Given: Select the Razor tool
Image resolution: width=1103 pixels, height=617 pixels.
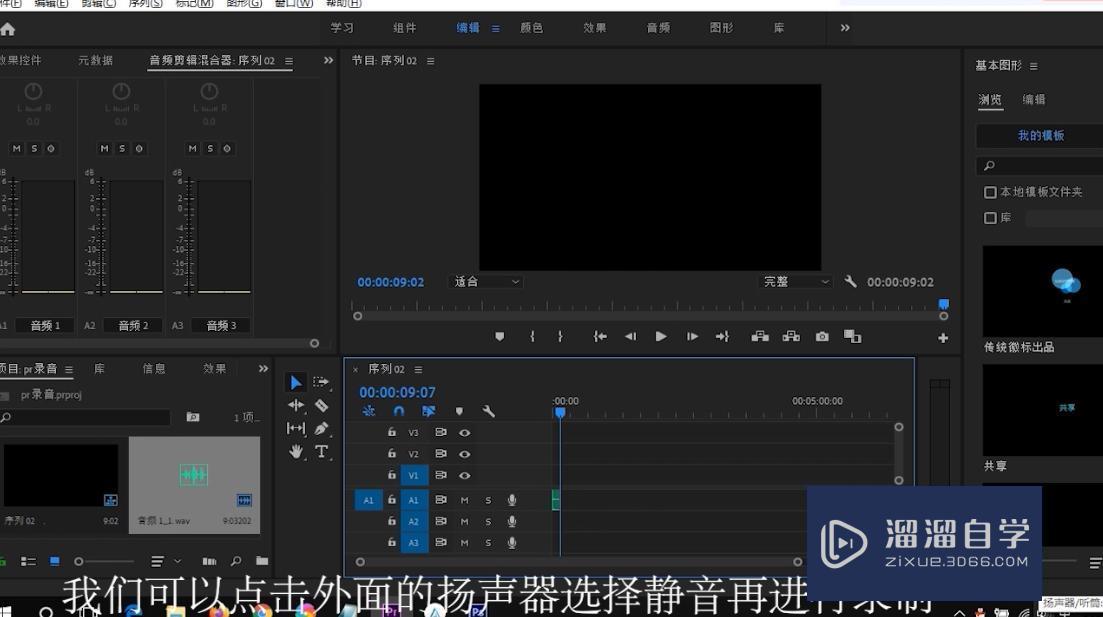Looking at the screenshot, I should 320,405.
